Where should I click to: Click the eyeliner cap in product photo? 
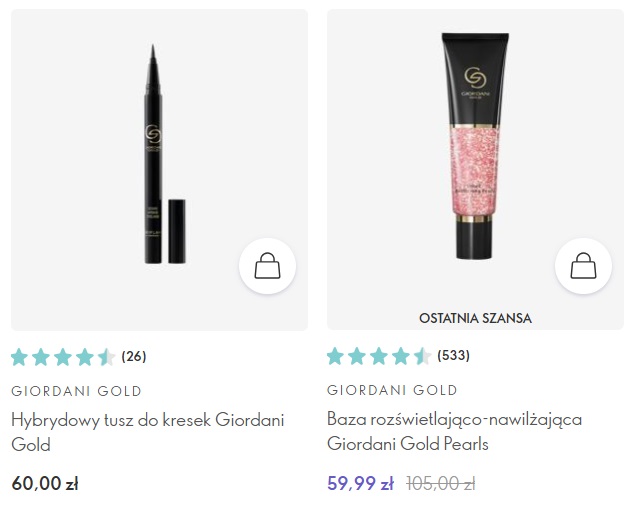point(177,231)
